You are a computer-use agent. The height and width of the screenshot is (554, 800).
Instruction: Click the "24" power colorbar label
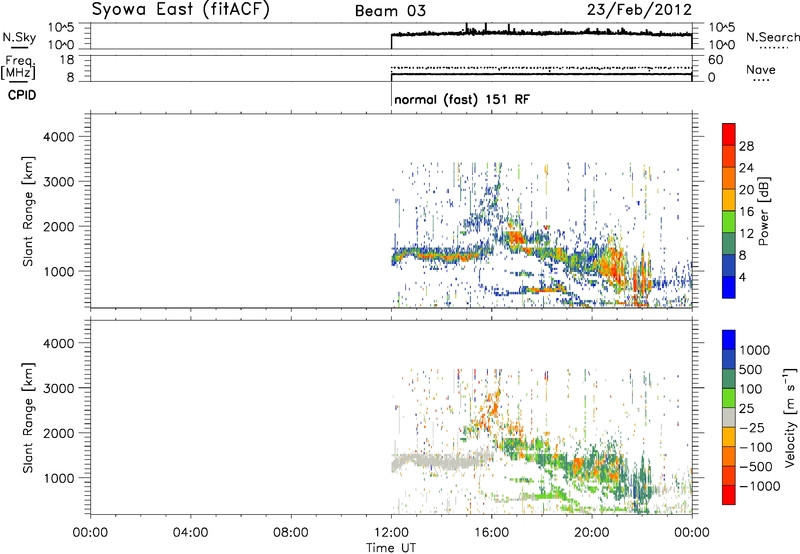(746, 168)
